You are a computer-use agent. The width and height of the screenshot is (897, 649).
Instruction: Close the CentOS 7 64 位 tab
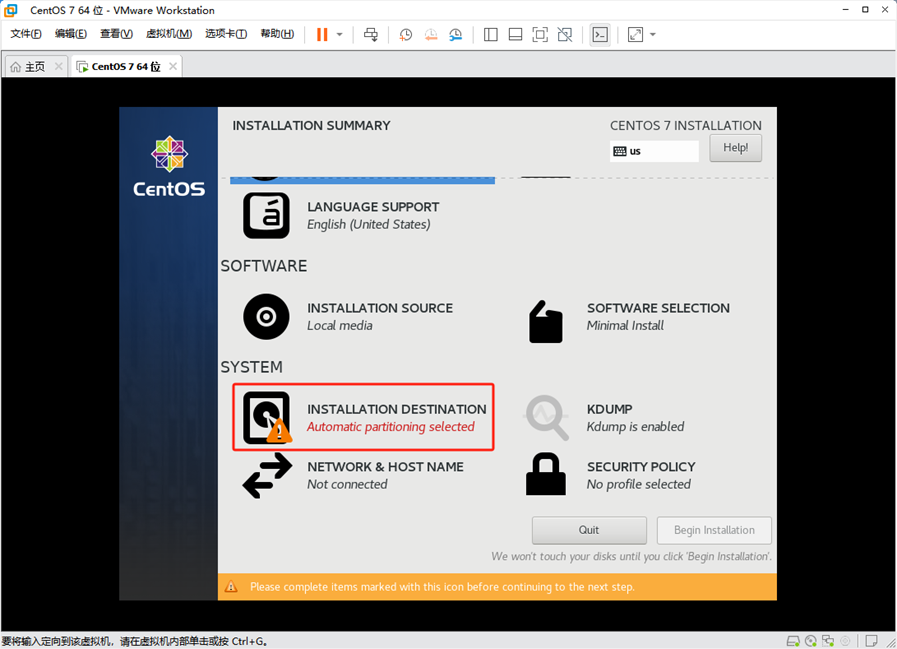[x=173, y=66]
